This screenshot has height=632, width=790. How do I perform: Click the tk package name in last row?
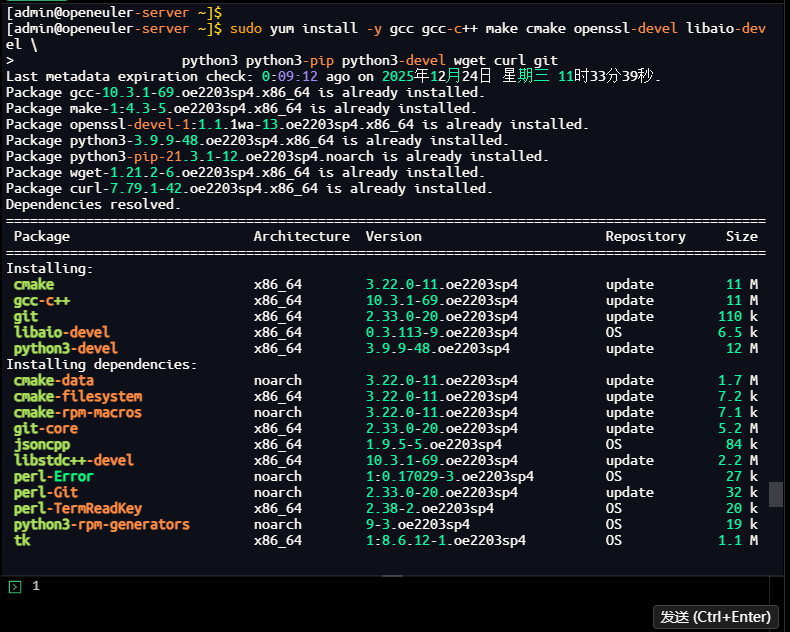click(x=22, y=540)
